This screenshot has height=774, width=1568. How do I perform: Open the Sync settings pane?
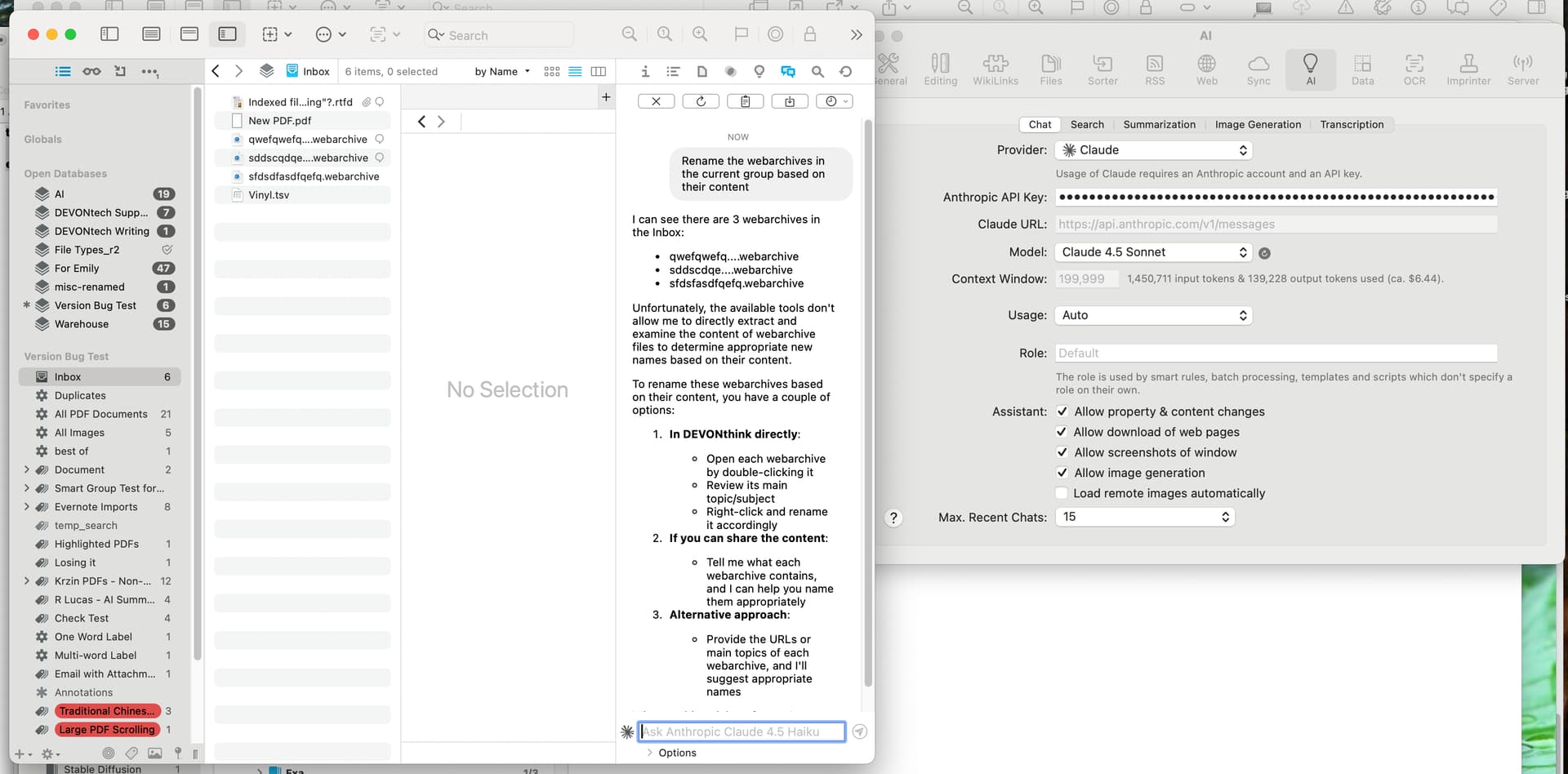(x=1258, y=69)
